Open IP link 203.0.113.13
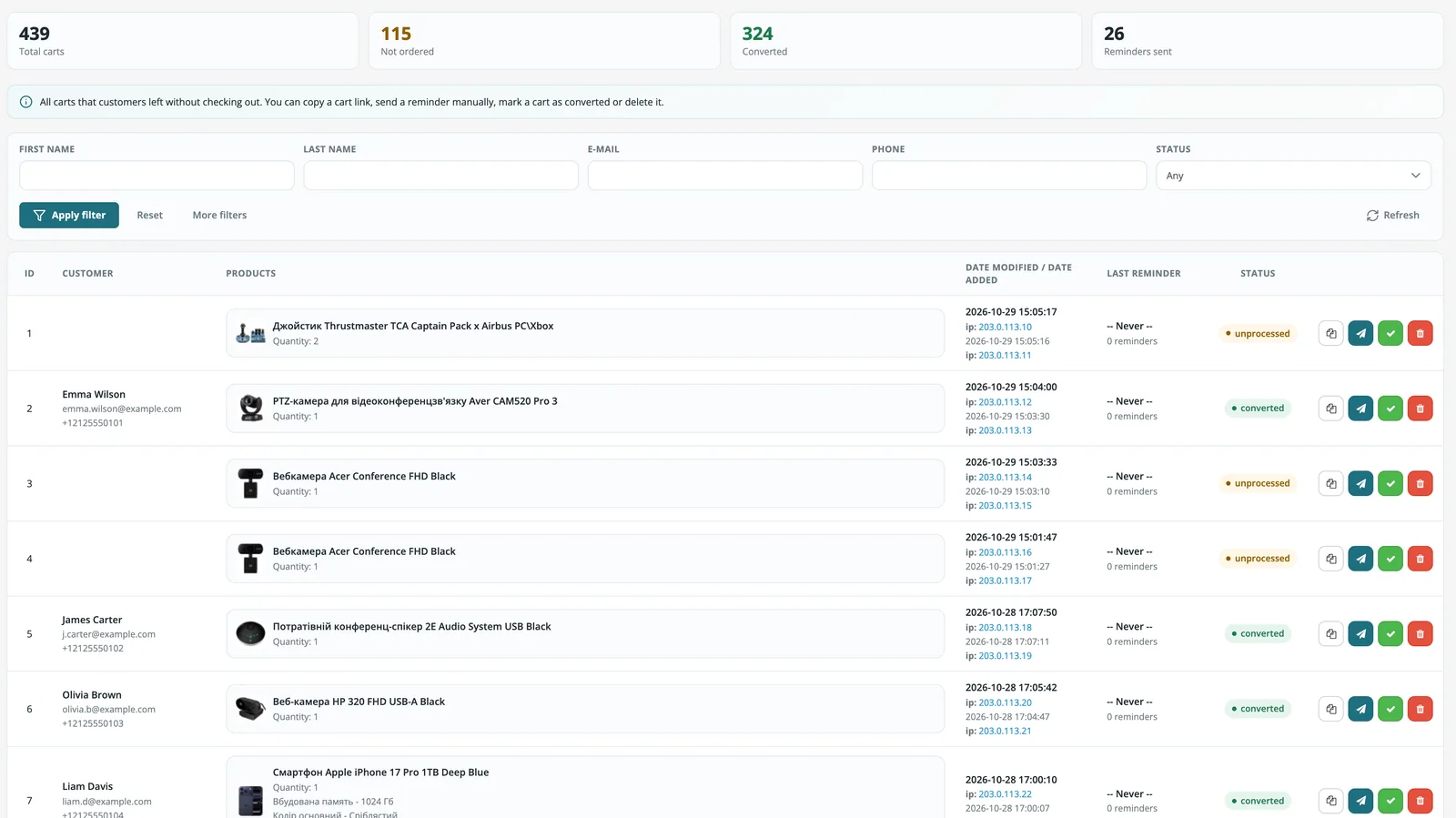 (x=1005, y=430)
